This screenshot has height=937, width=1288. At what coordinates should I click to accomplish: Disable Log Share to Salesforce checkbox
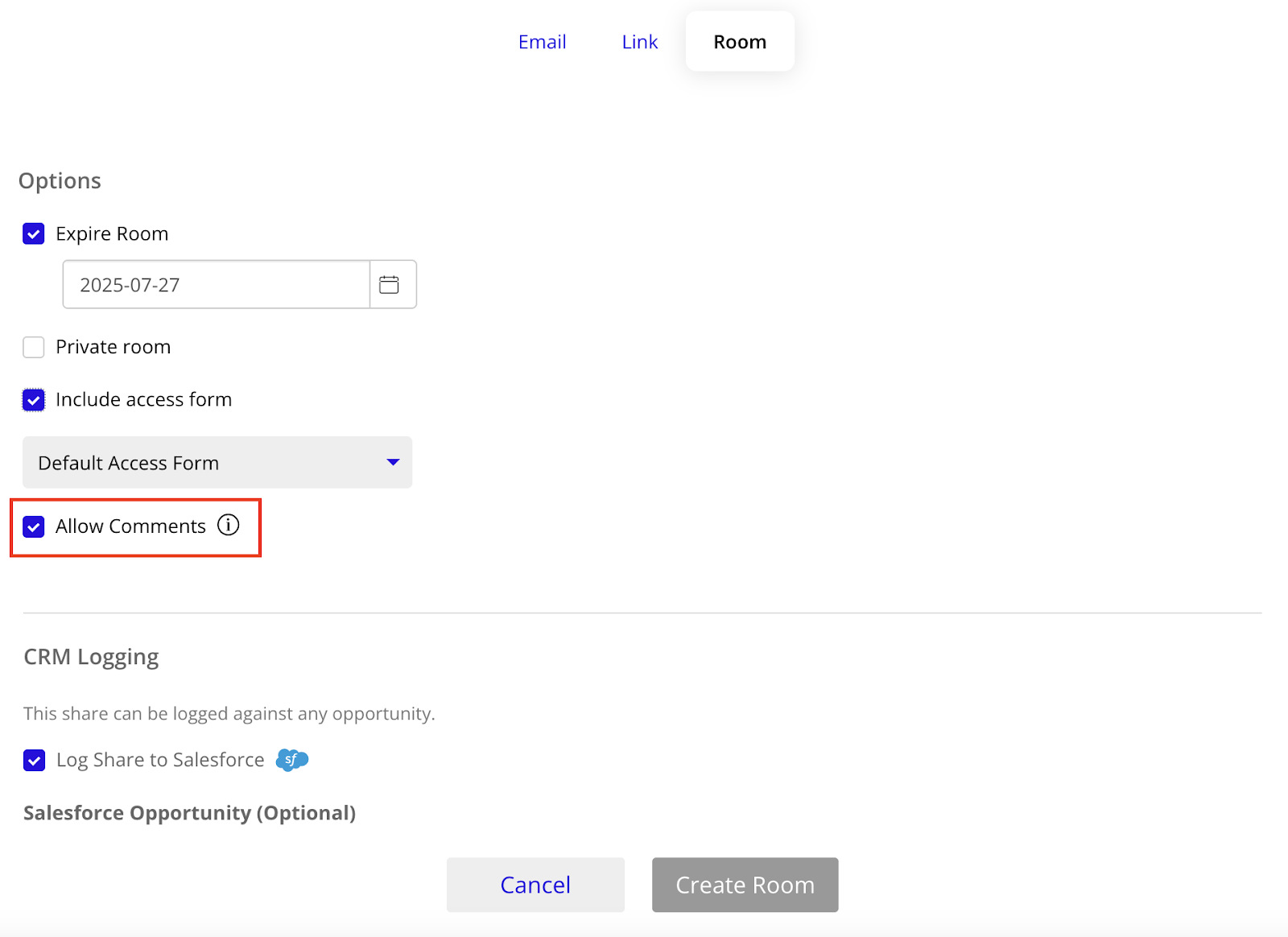tap(35, 760)
